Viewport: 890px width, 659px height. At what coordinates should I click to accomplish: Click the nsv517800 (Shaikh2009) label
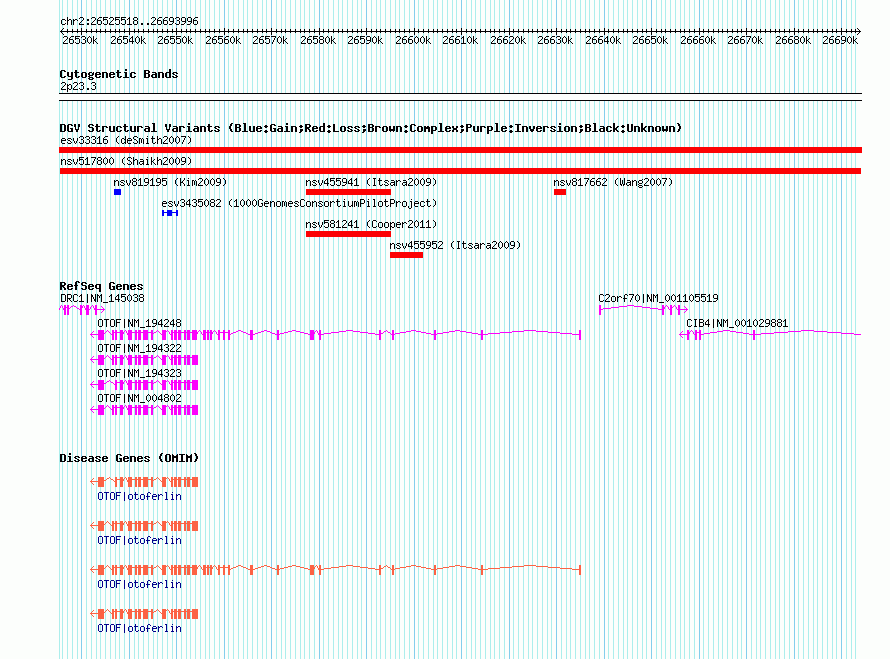[x=126, y=161]
